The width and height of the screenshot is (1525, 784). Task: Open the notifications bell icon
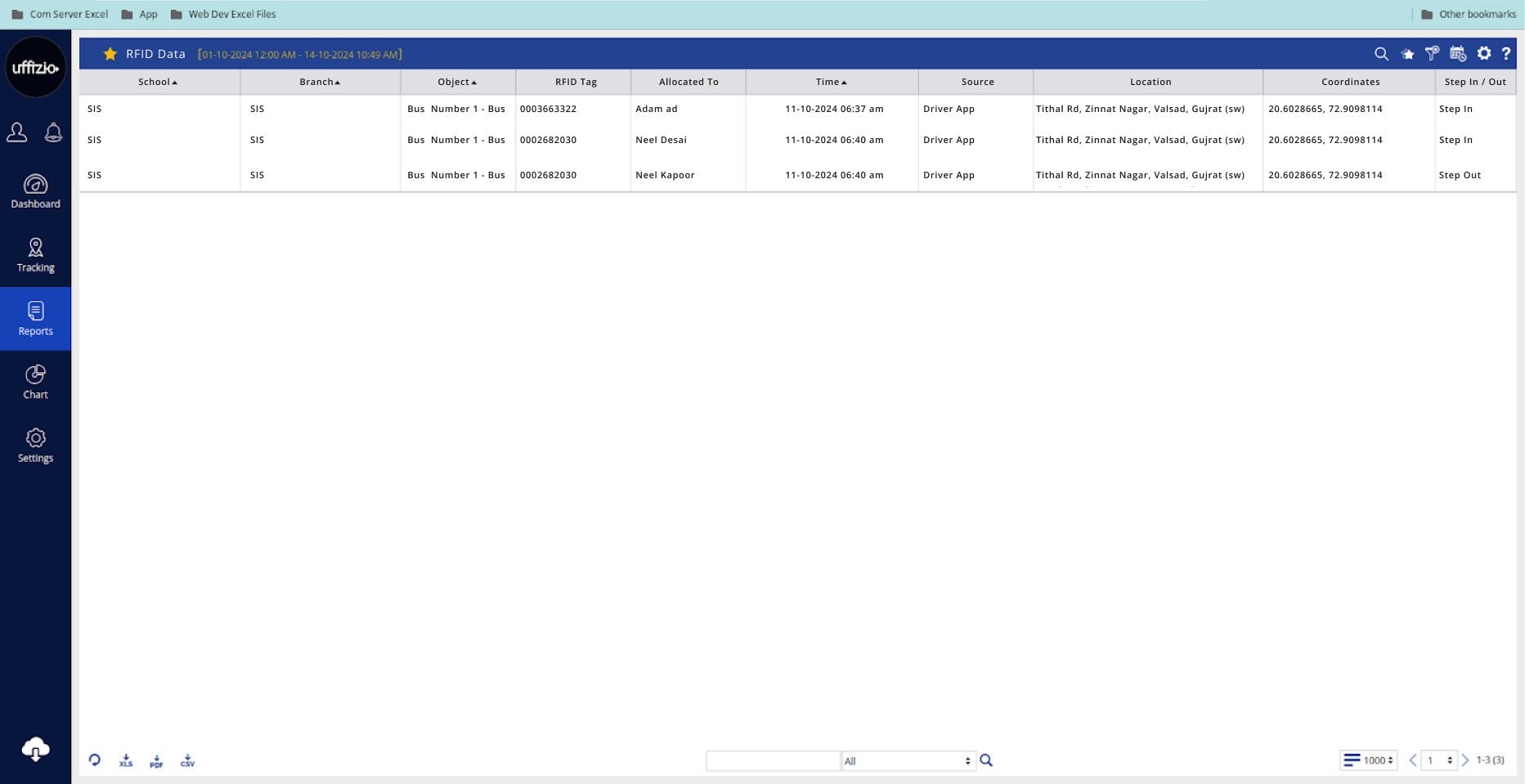point(53,132)
